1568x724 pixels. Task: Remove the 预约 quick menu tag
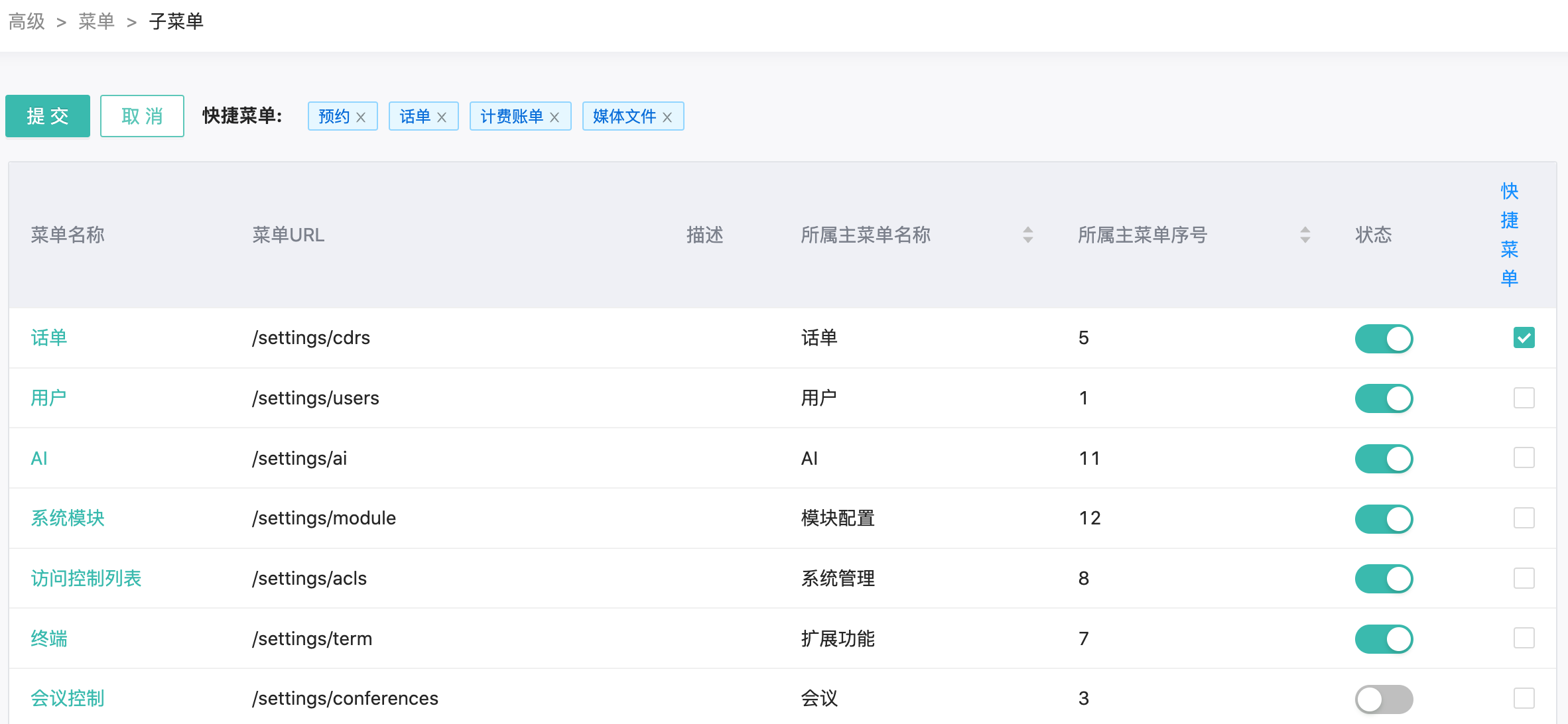click(361, 117)
